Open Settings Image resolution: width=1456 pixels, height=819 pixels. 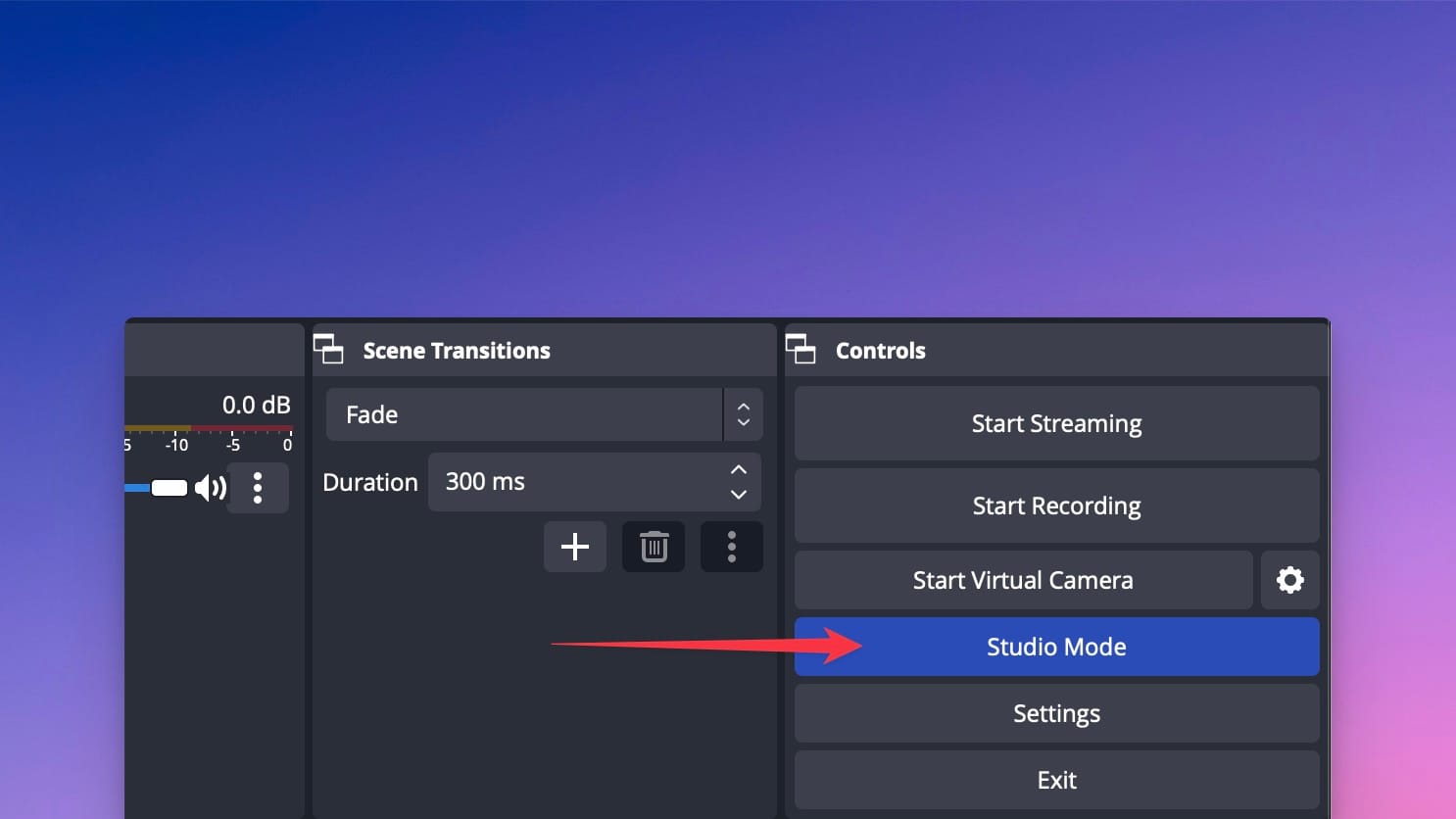pyautogui.click(x=1056, y=713)
